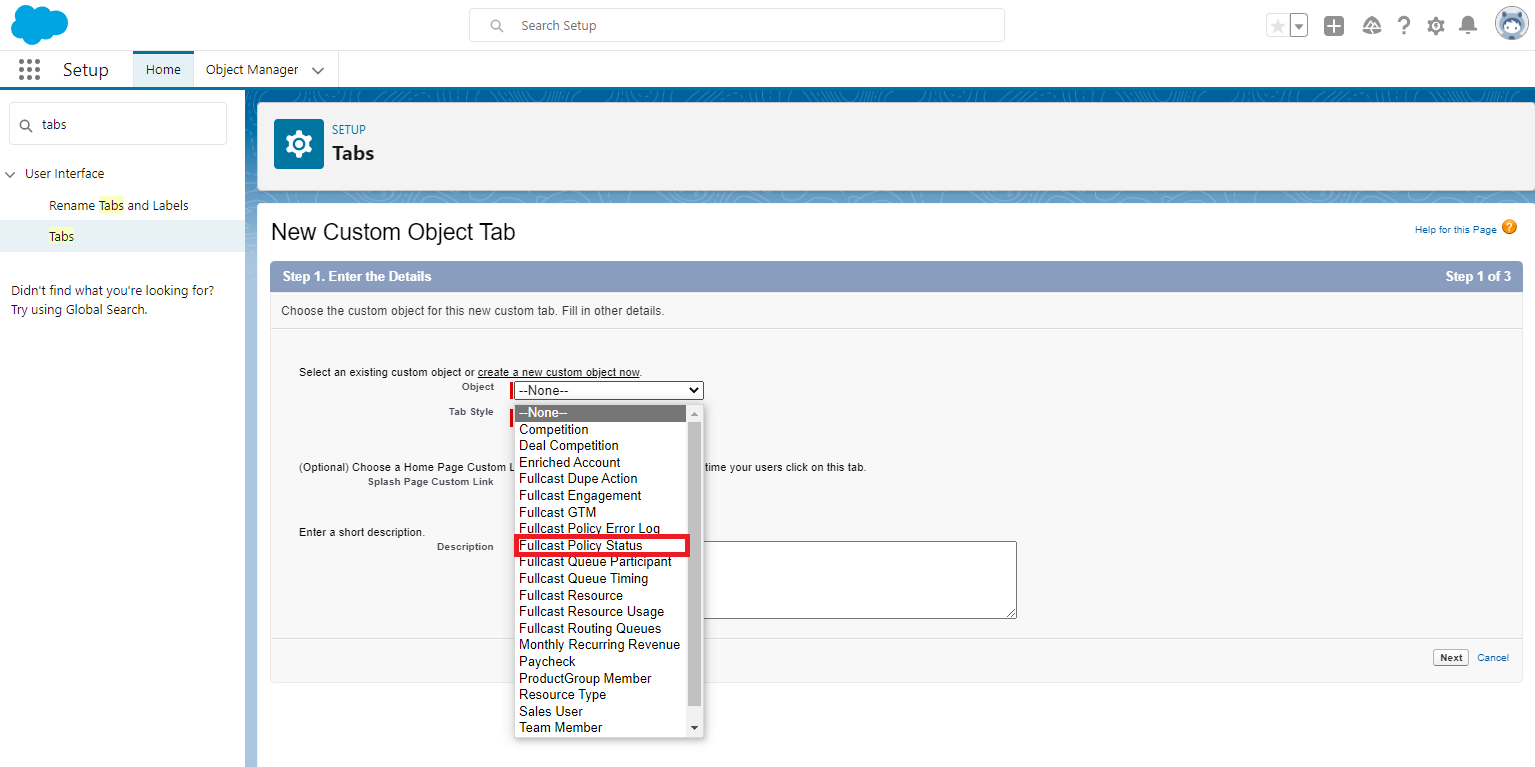Screen dimensions: 1535x767
Task: Open the notifications bell
Action: pyautogui.click(x=1468, y=26)
